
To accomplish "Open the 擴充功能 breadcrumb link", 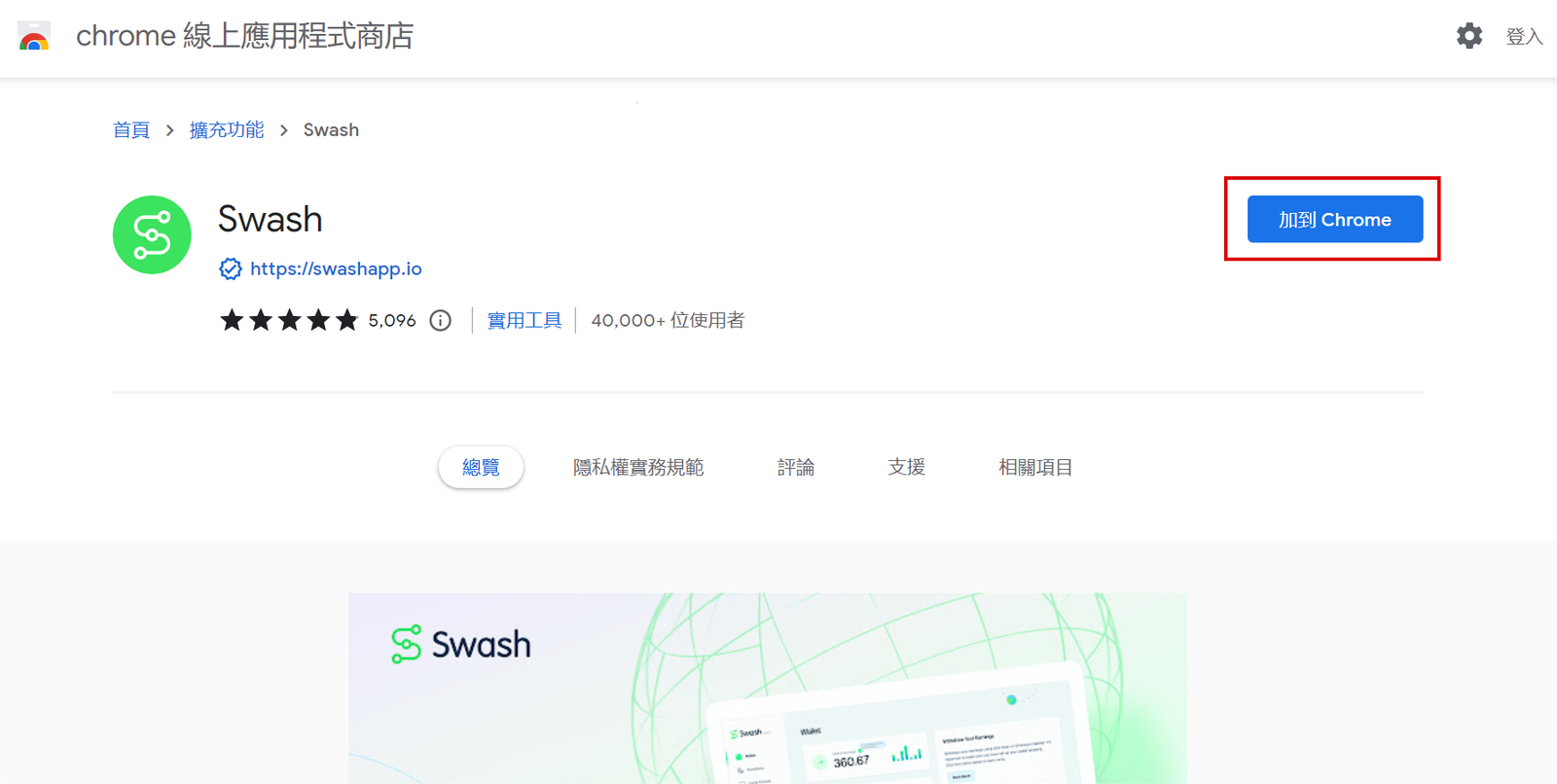I will pos(227,130).
